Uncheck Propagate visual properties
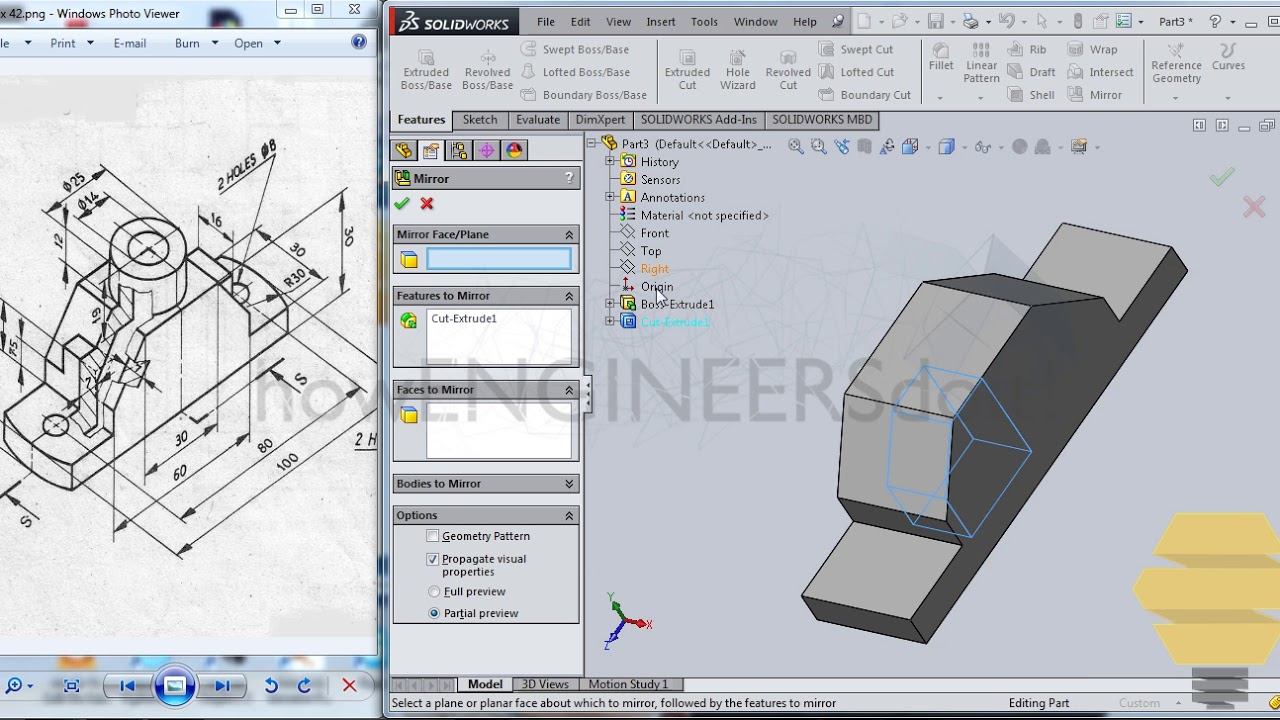This screenshot has width=1280, height=720. click(433, 559)
